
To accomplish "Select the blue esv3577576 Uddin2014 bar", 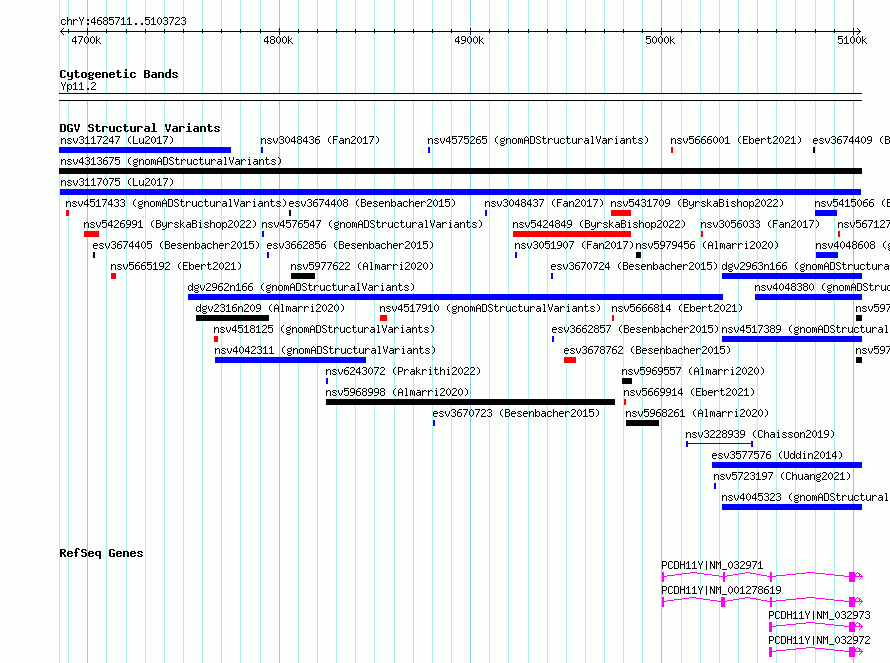I will 787,465.
